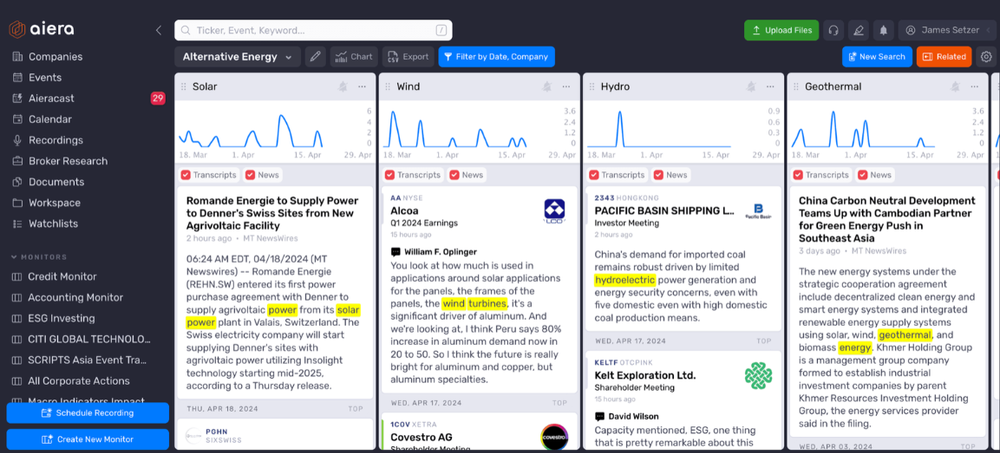Open the settings gear icon
The height and width of the screenshot is (453, 1000).
click(x=986, y=57)
